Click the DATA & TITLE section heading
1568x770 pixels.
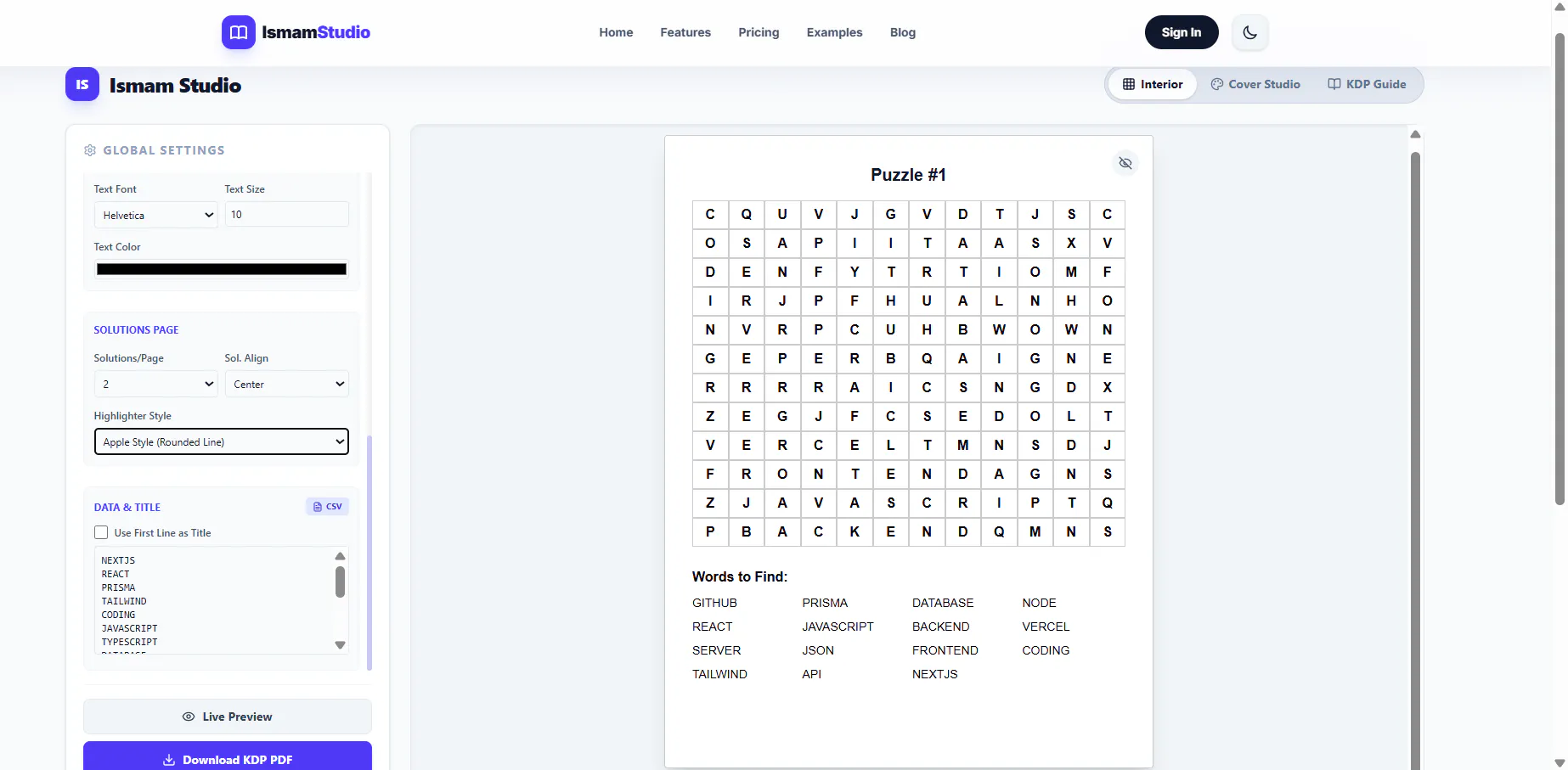coord(127,507)
